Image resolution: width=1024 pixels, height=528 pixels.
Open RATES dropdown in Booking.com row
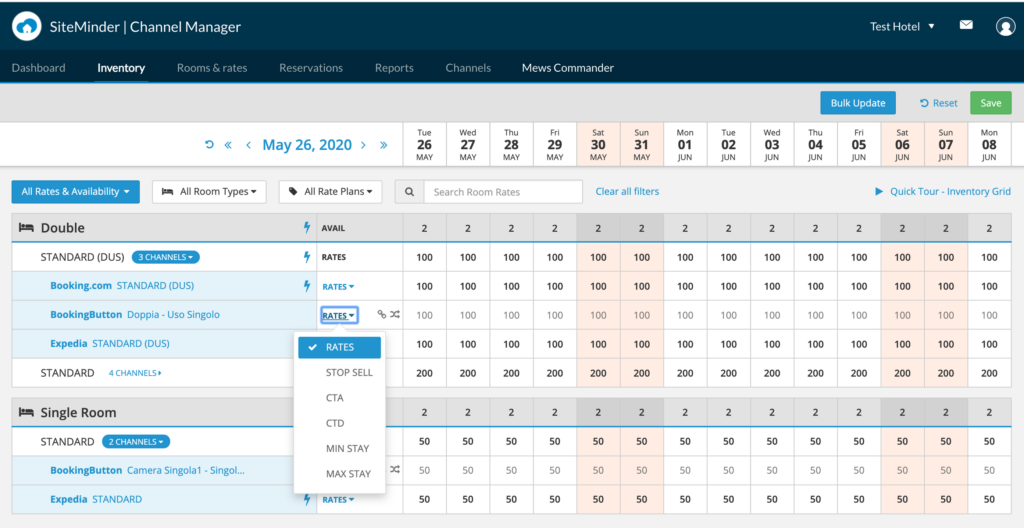pos(338,286)
